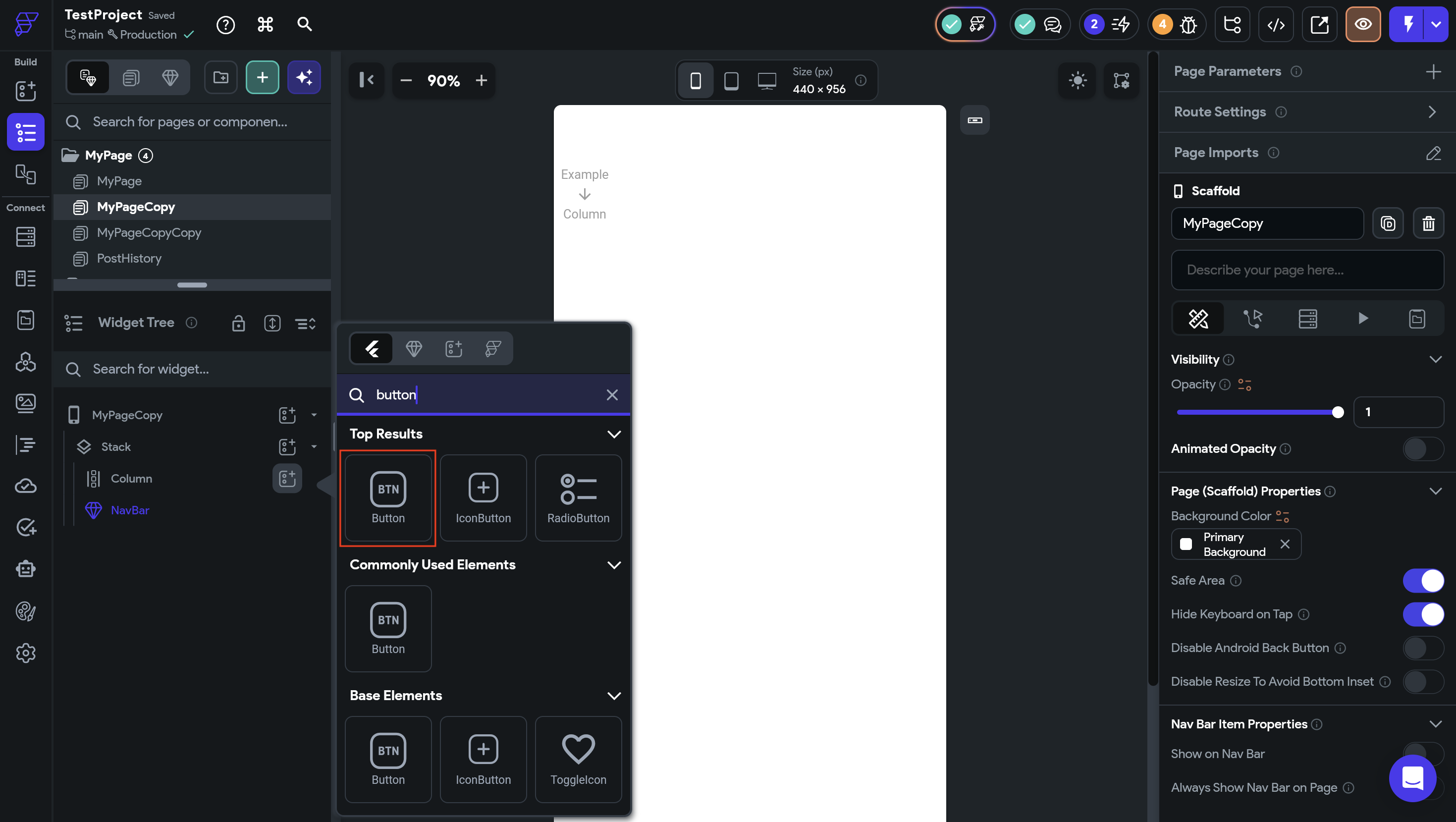Adjust the Opacity slider handle

pos(1337,412)
